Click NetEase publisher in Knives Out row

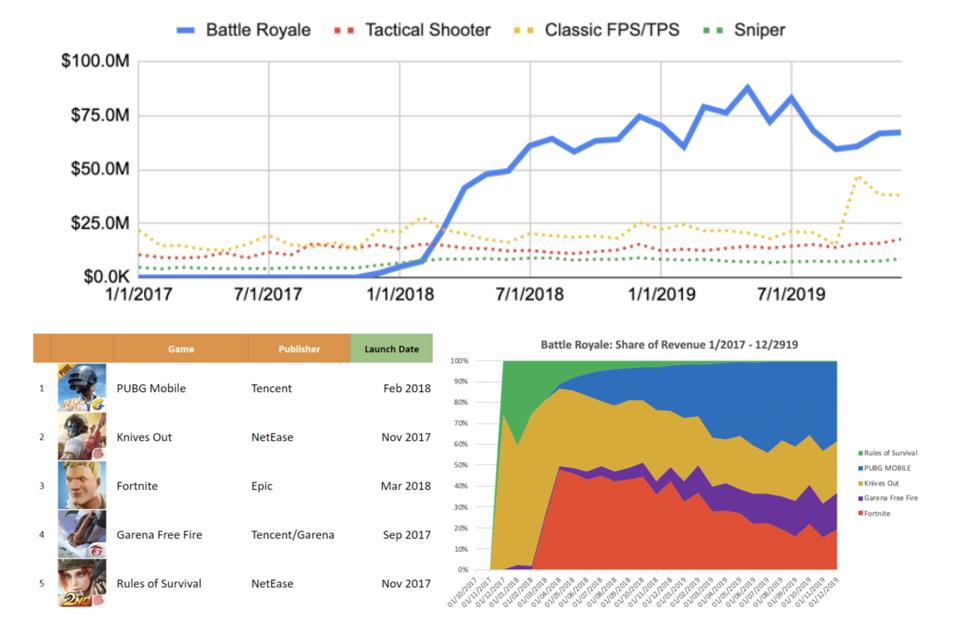click(272, 437)
